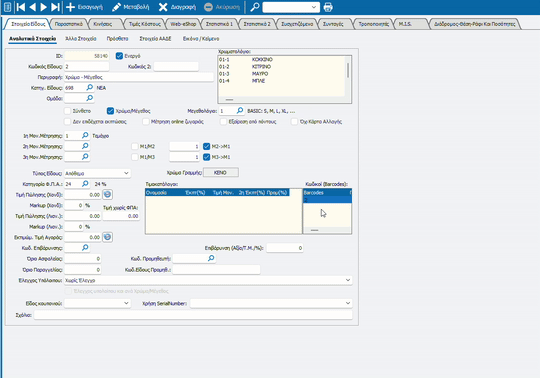This screenshot has width=540, height=378.
Task: Open the Πρόσθετα sub-tab
Action: pyautogui.click(x=117, y=39)
